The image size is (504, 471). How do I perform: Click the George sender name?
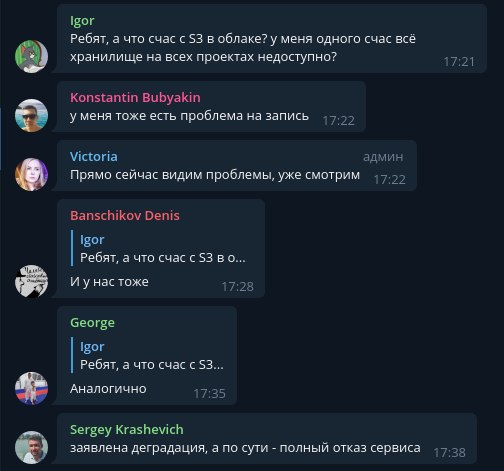click(92, 323)
